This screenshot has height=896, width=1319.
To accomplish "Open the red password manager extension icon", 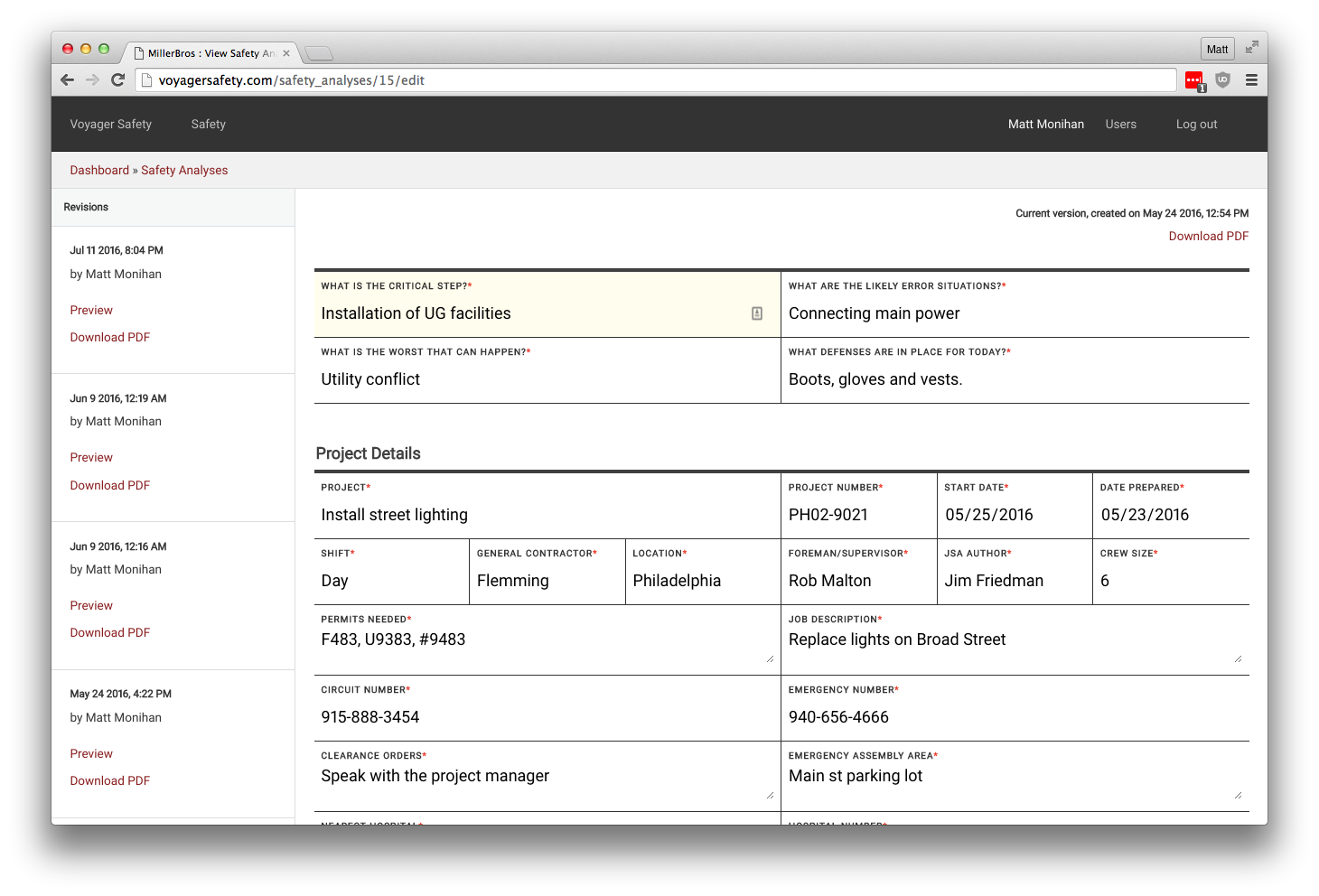I will point(1194,80).
